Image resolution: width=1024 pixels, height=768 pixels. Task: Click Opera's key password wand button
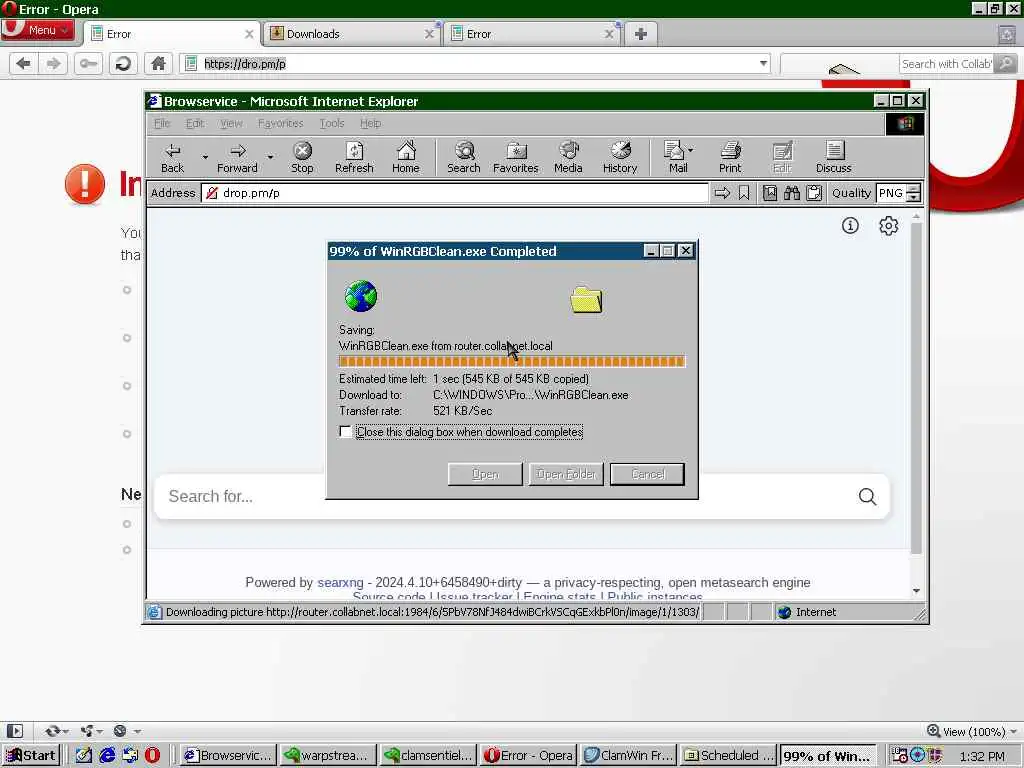88,63
